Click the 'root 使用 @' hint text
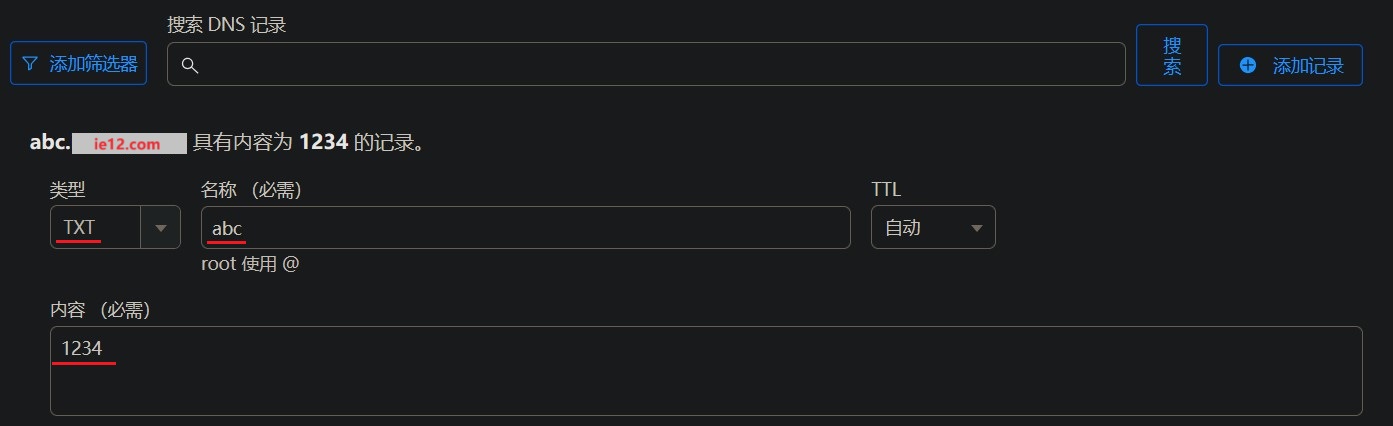This screenshot has width=1393, height=426. pos(250,265)
